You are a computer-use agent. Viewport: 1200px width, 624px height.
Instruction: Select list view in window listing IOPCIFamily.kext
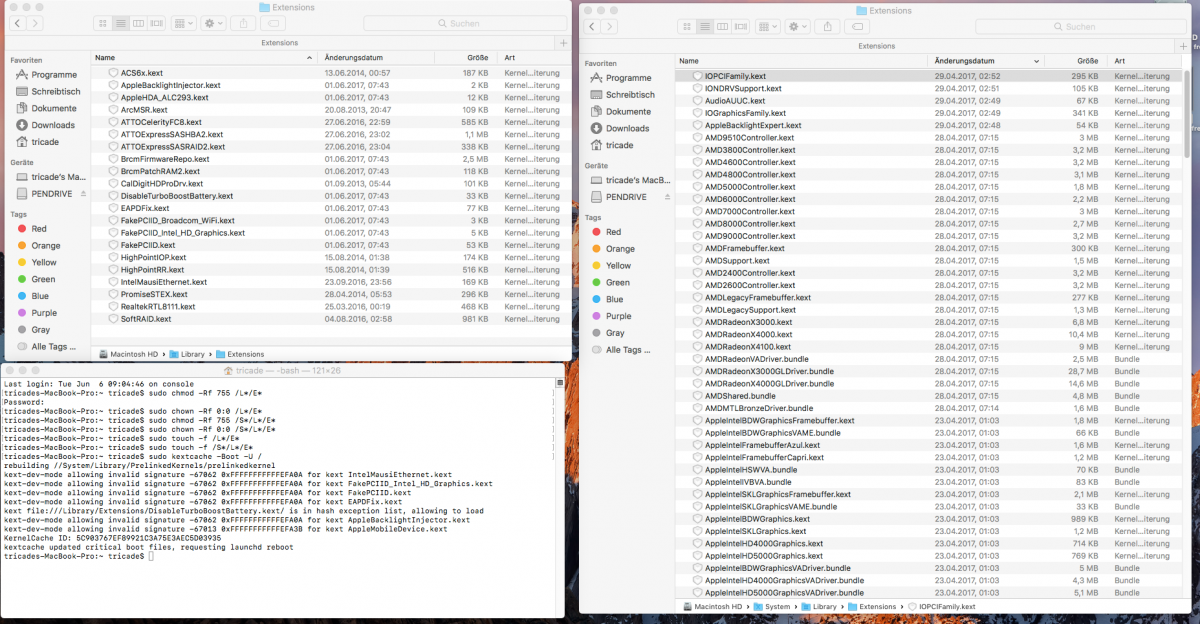click(x=705, y=25)
